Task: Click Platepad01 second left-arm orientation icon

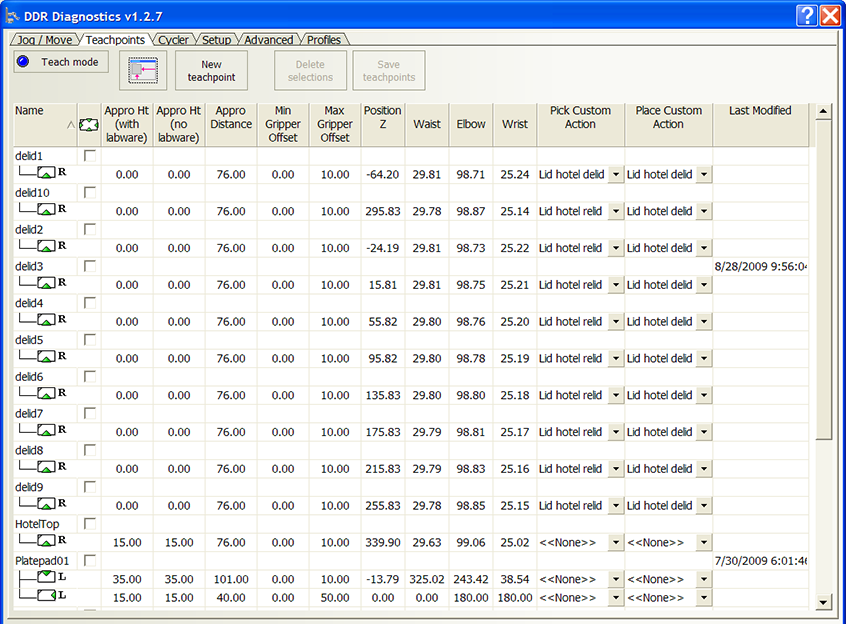Action: click(x=46, y=596)
